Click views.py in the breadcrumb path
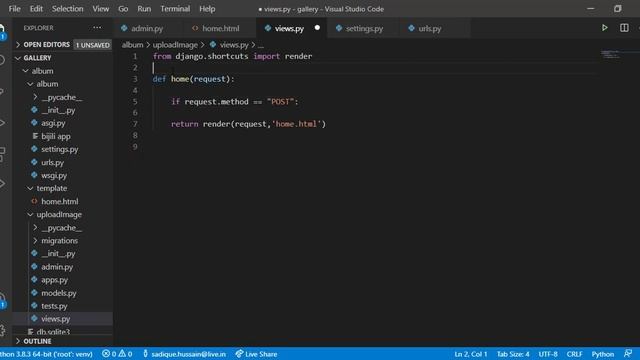The width and height of the screenshot is (640, 360). click(x=234, y=45)
